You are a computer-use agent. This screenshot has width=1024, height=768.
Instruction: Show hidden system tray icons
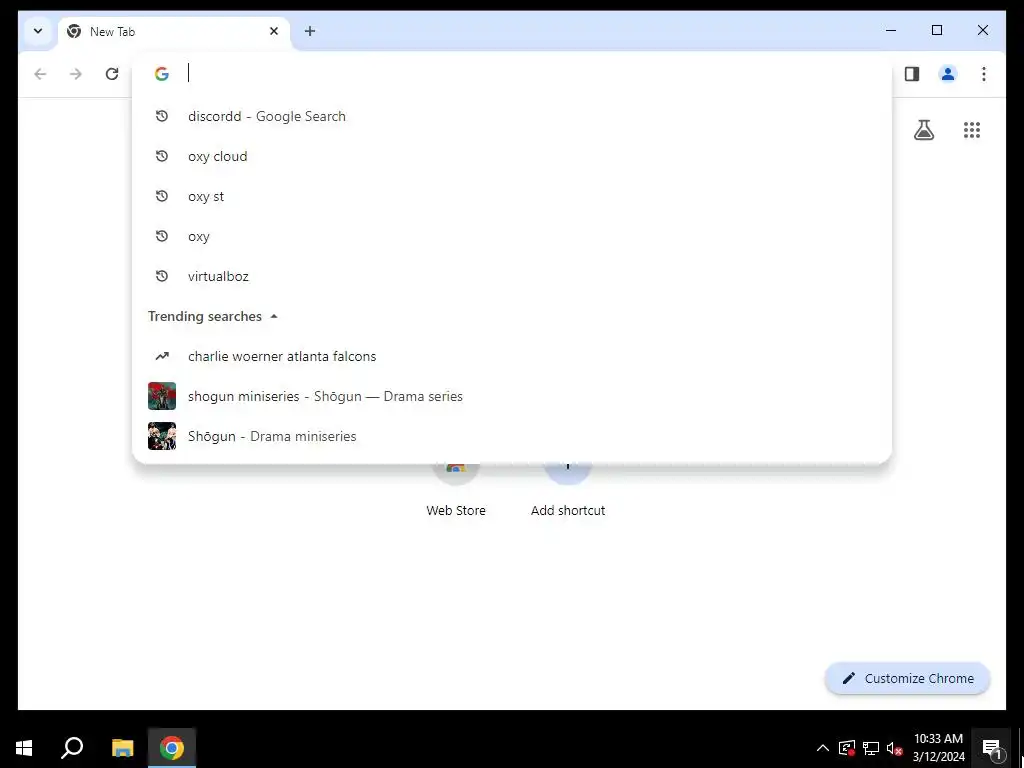click(823, 748)
